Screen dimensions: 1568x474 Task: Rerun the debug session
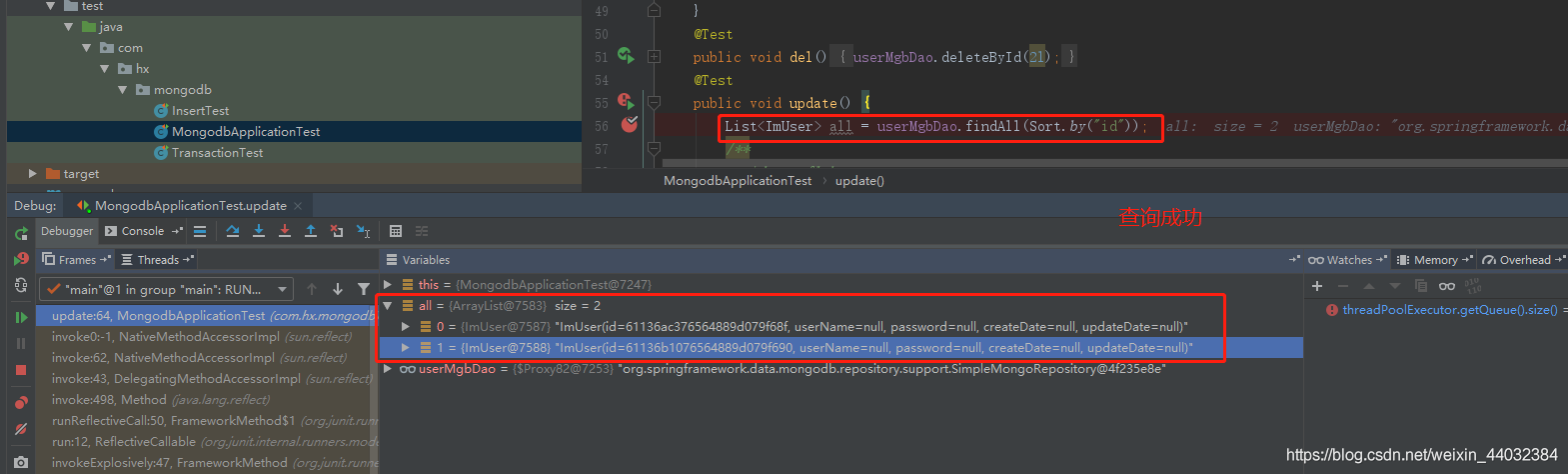point(21,233)
